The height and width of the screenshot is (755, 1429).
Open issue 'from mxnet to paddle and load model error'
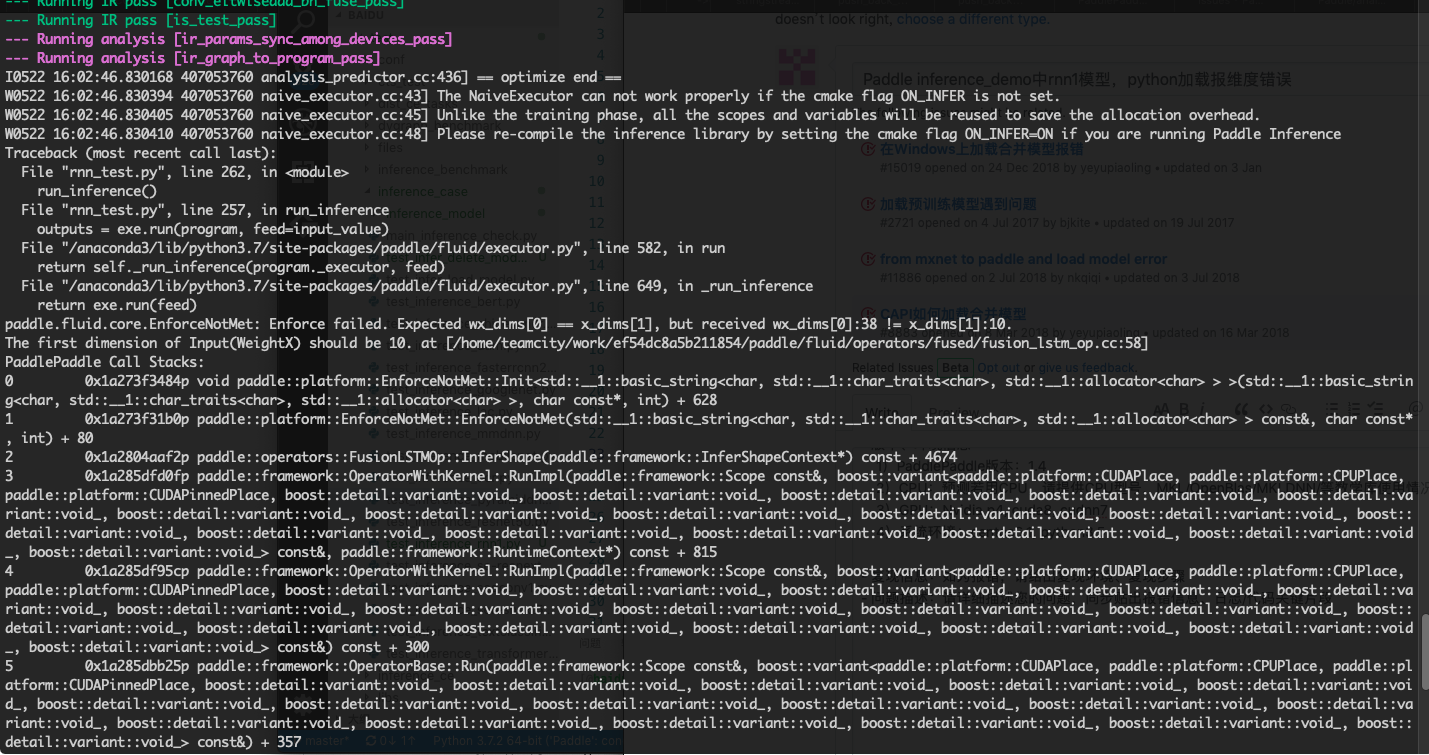[1023, 259]
